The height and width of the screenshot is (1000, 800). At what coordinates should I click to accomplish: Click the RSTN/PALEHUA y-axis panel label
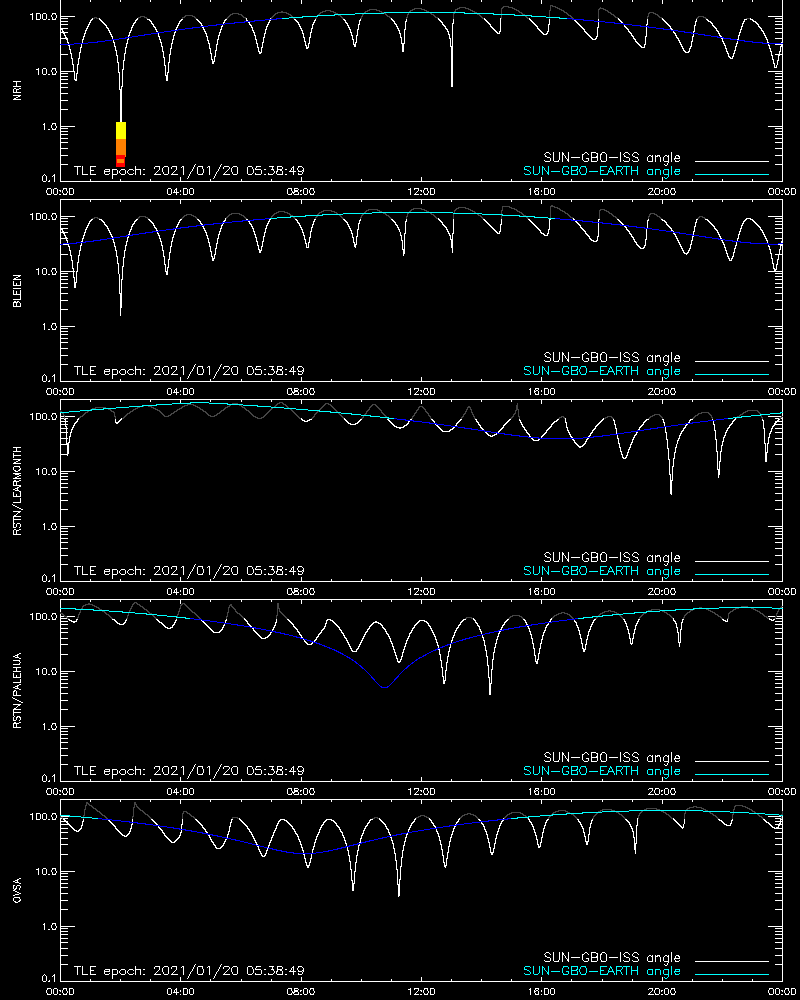(x=17, y=691)
